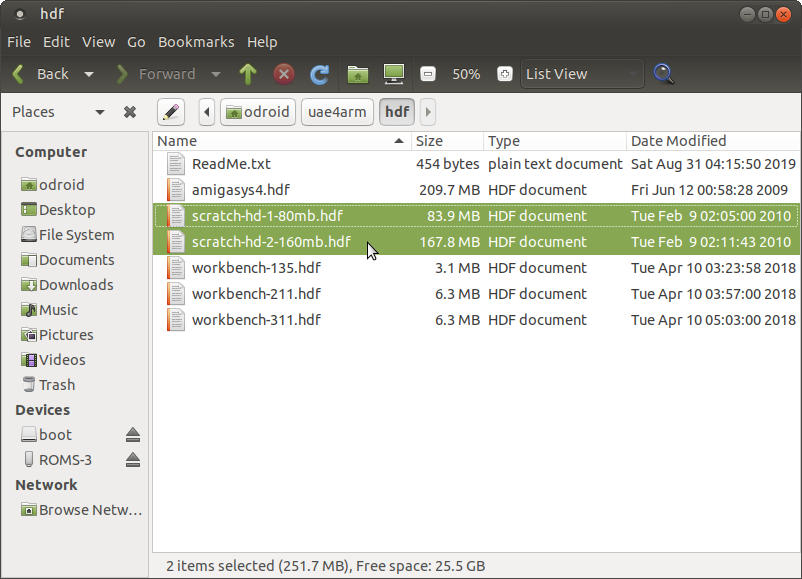Click the magnifier Search icon
Screen dimensions: 802x579
point(663,74)
